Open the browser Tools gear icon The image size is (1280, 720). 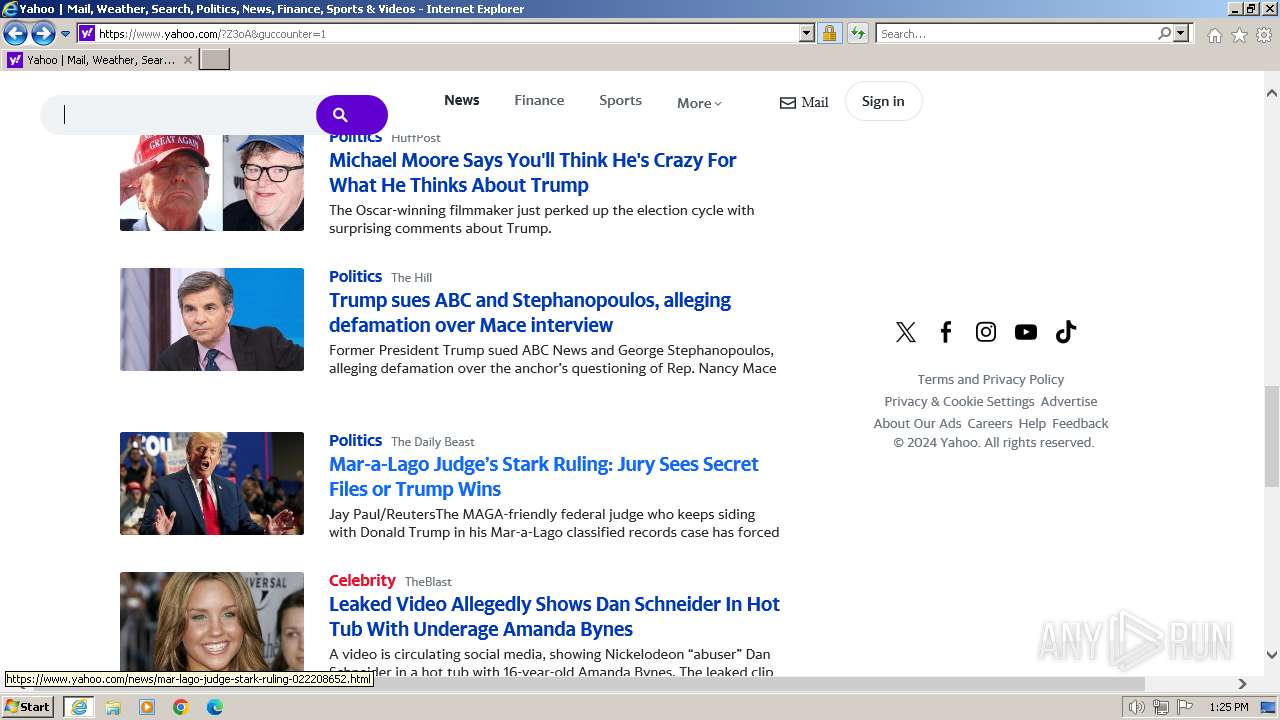coord(1264,35)
